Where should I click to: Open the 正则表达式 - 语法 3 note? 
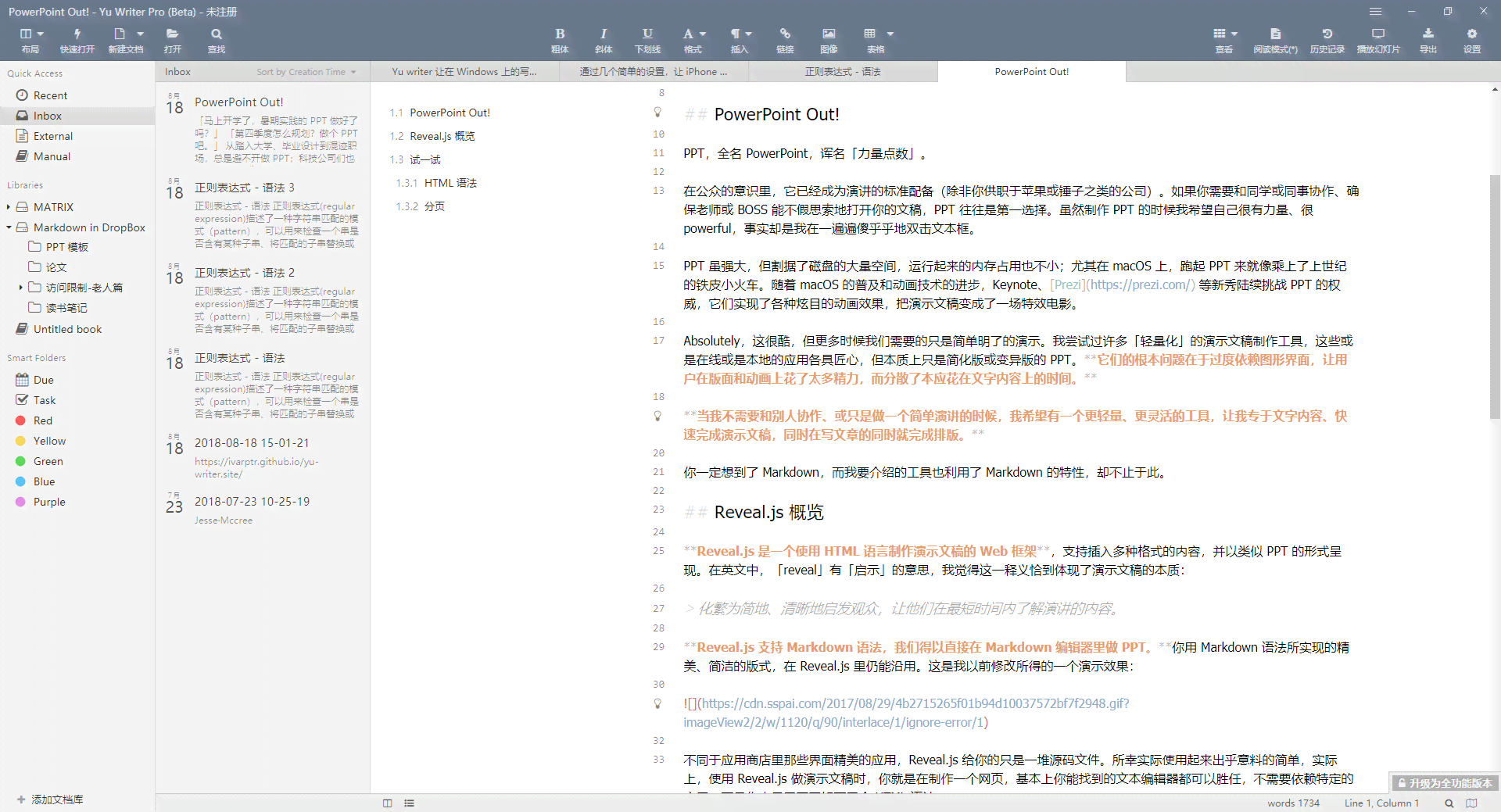(x=263, y=213)
